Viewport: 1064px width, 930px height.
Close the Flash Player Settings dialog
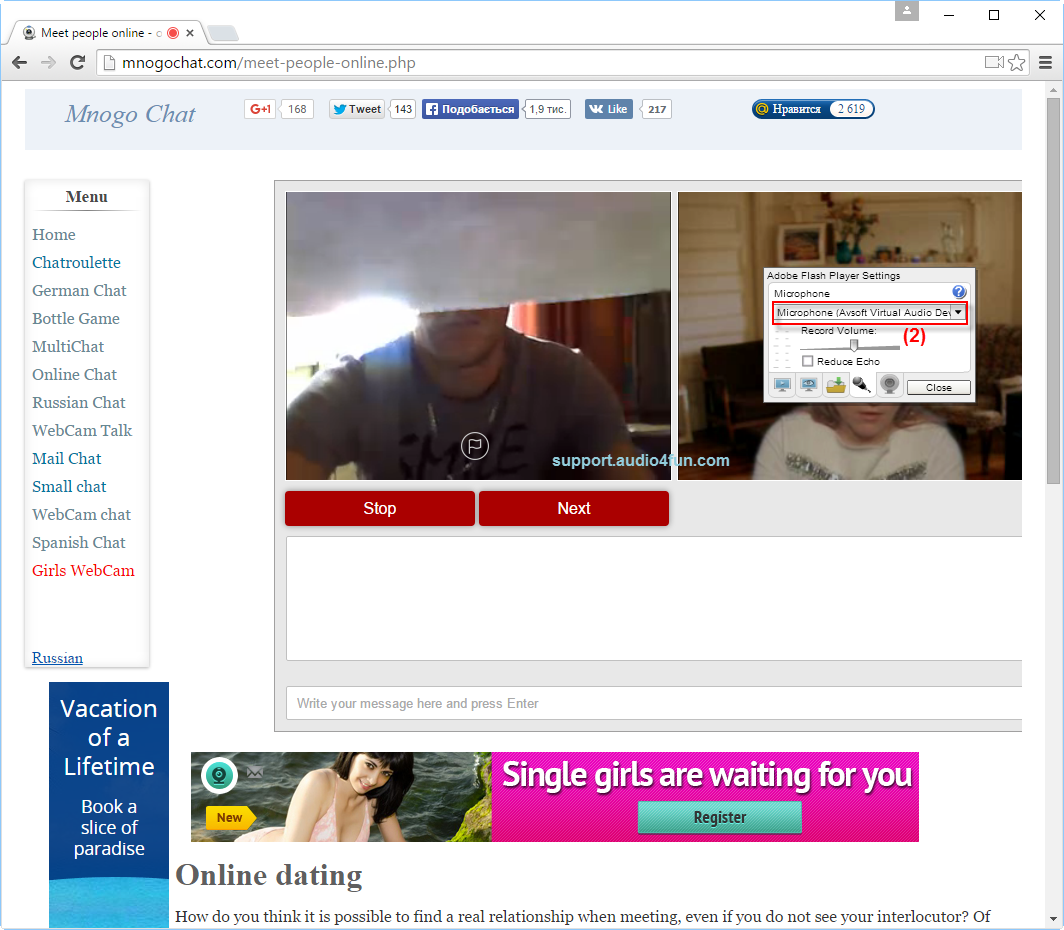[938, 387]
